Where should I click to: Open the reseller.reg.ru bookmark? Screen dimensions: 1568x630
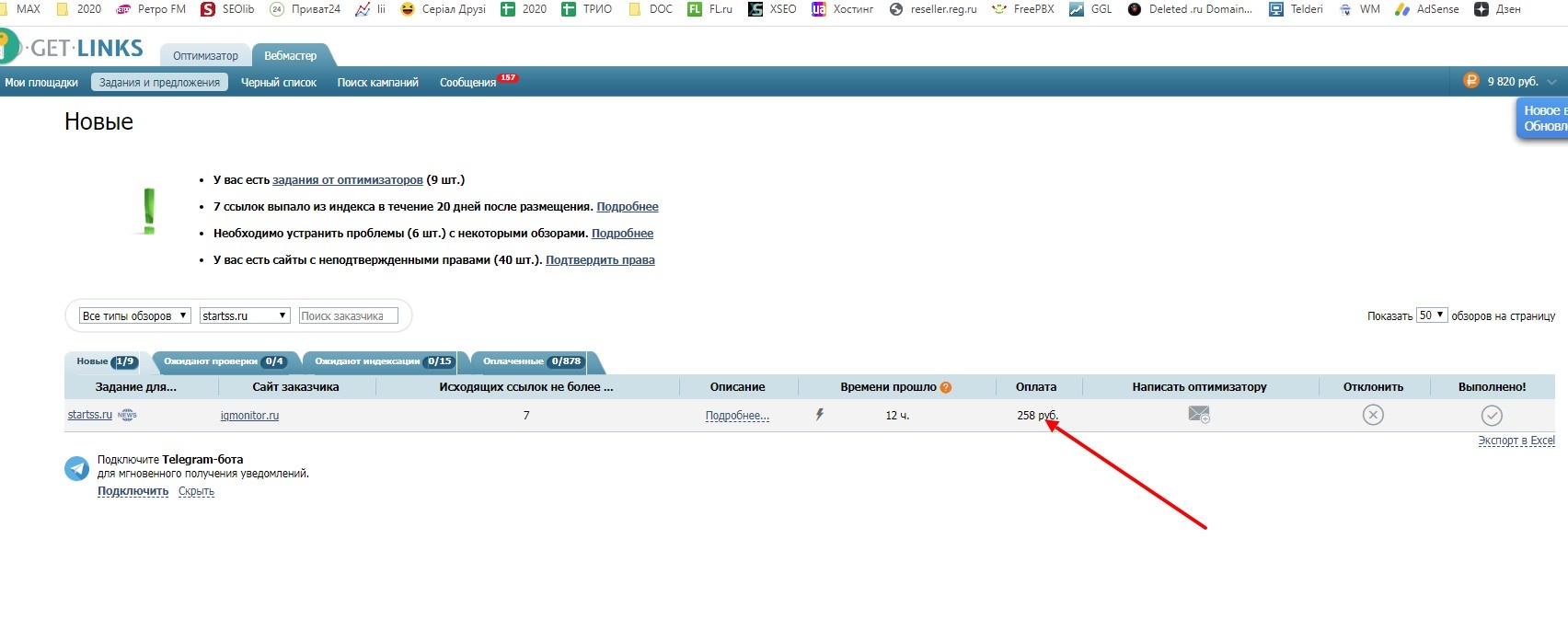932,9
